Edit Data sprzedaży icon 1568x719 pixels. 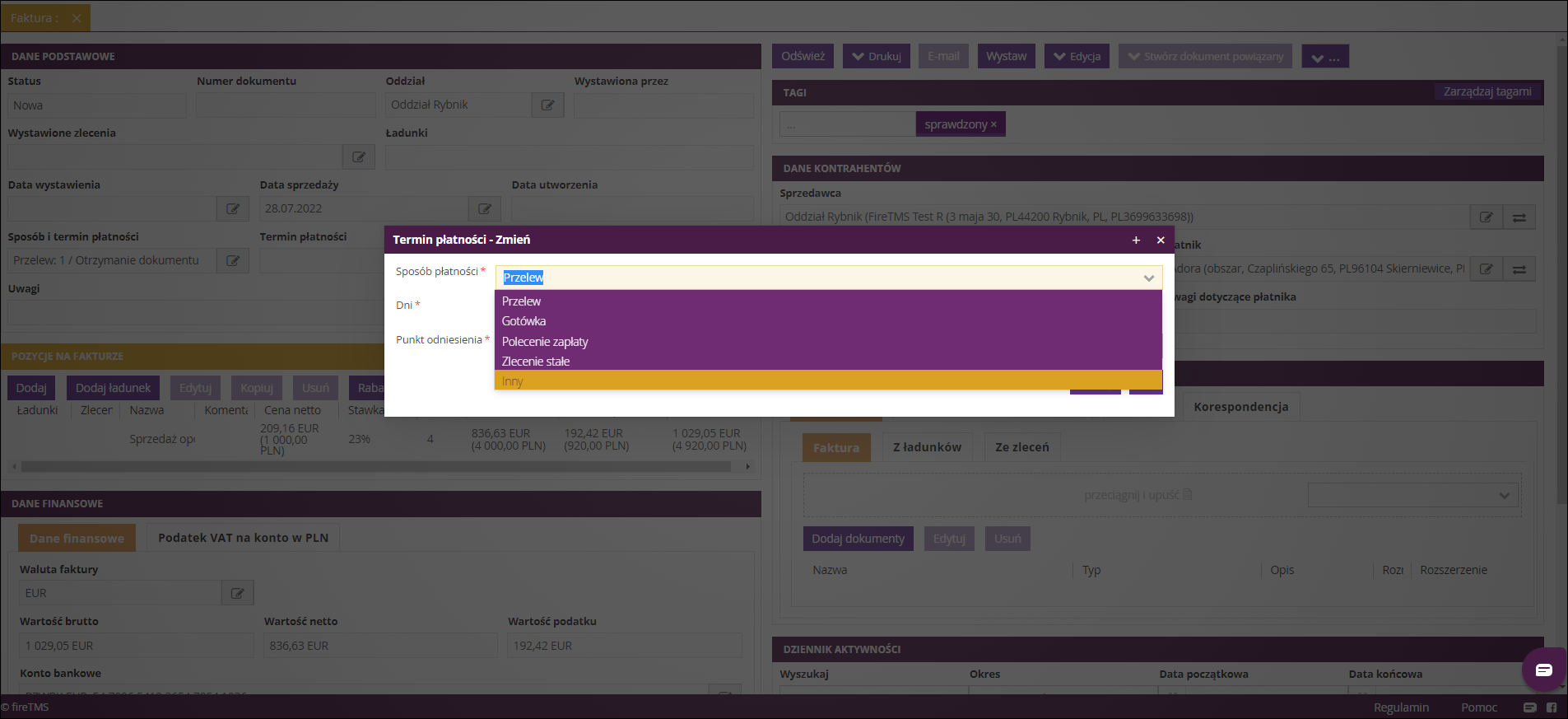click(485, 208)
